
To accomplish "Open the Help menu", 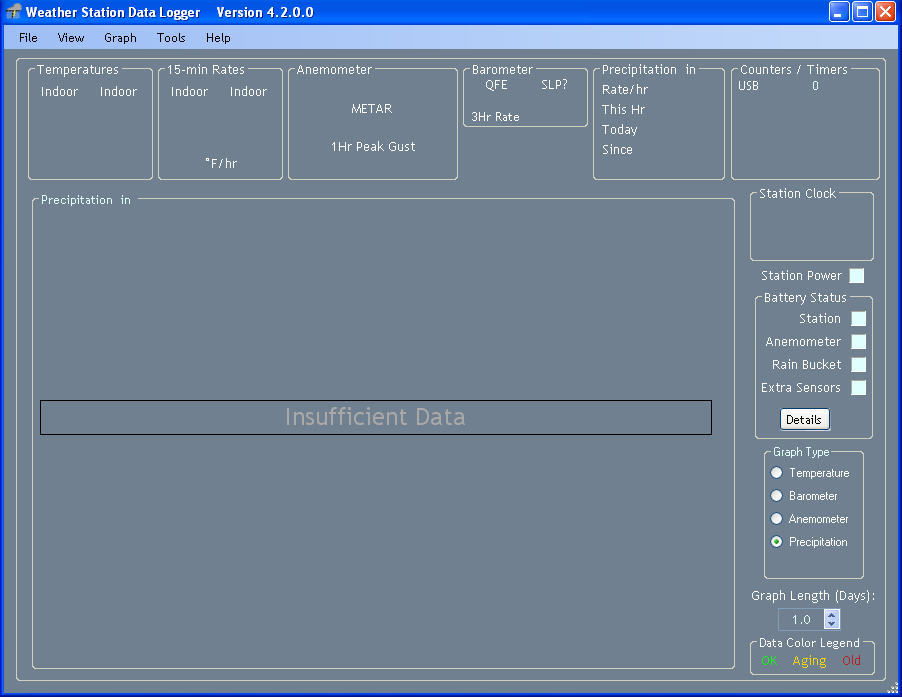I will point(217,37).
